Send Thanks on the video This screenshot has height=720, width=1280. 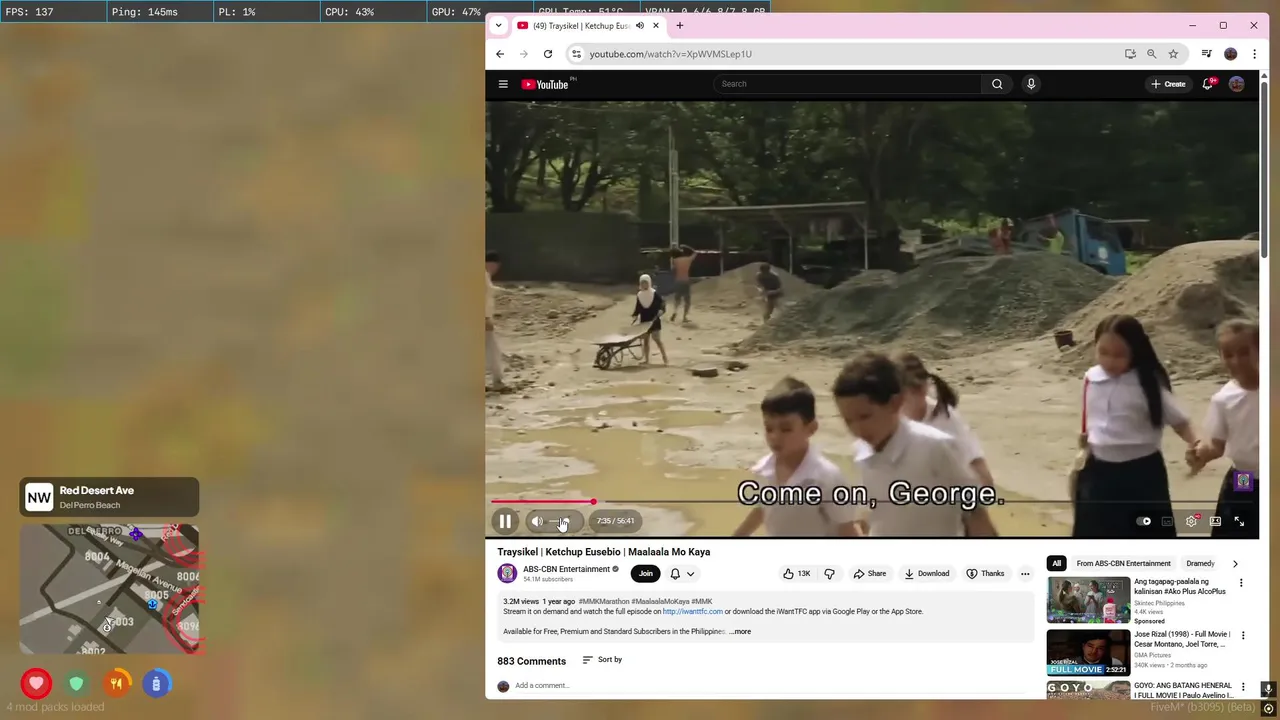click(986, 574)
